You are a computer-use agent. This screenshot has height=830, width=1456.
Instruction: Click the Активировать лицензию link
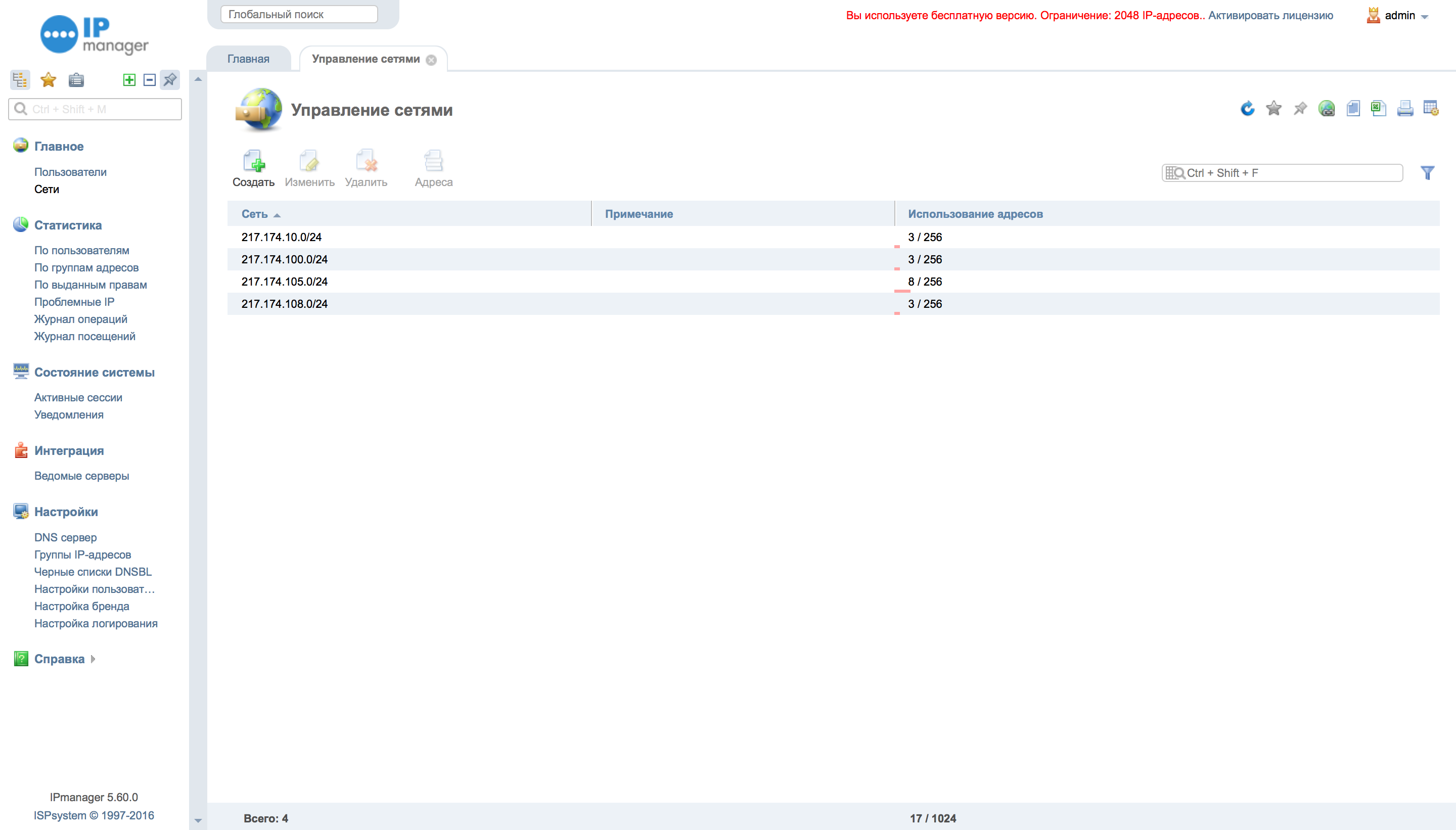click(1270, 15)
